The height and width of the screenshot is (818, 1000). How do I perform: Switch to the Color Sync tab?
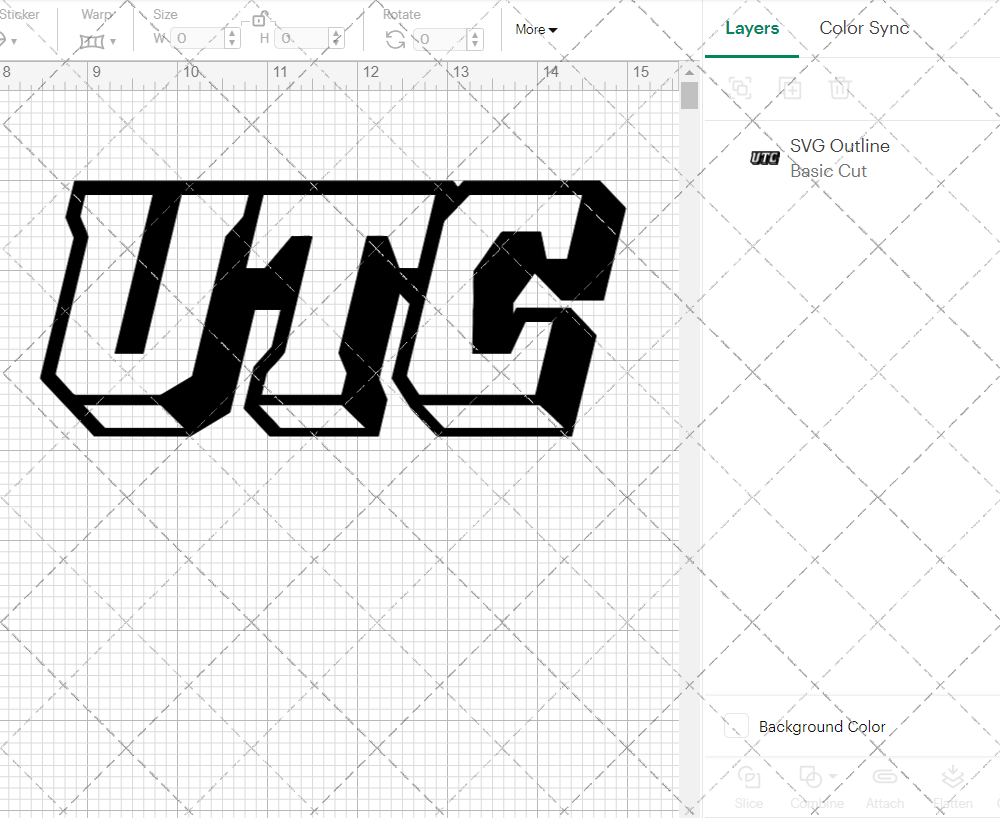(x=863, y=28)
